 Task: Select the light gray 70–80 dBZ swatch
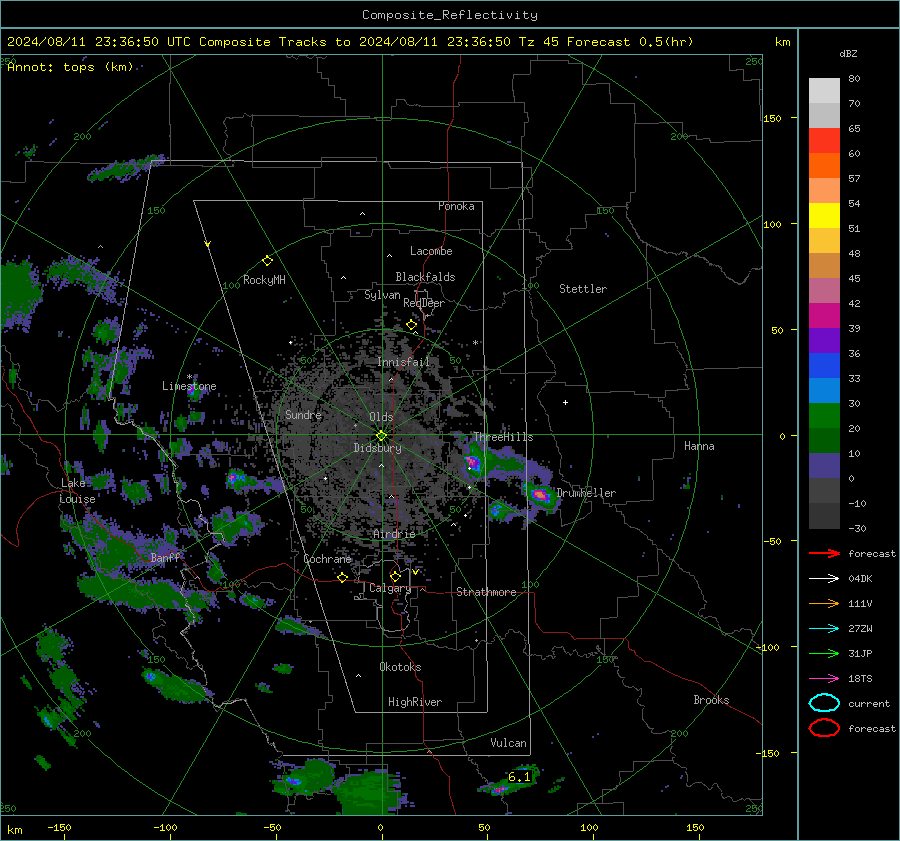[824, 91]
